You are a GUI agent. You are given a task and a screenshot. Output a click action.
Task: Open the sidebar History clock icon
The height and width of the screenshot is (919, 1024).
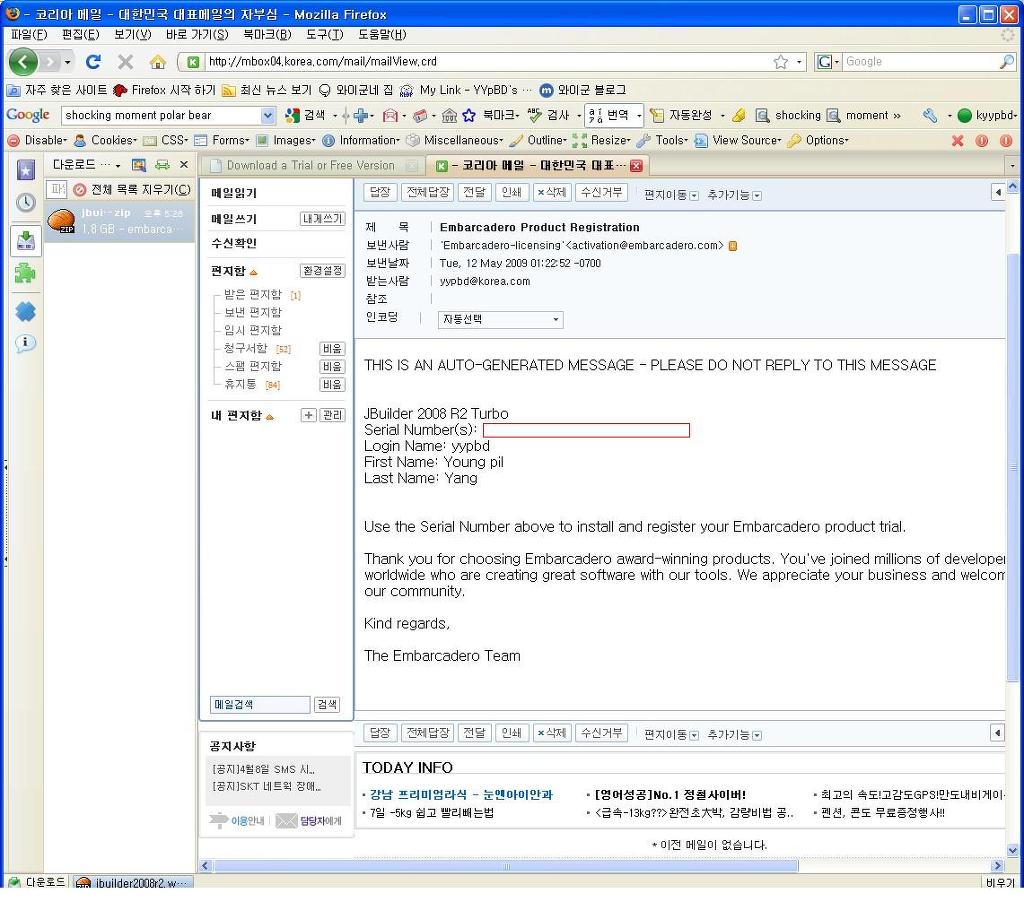[25, 202]
